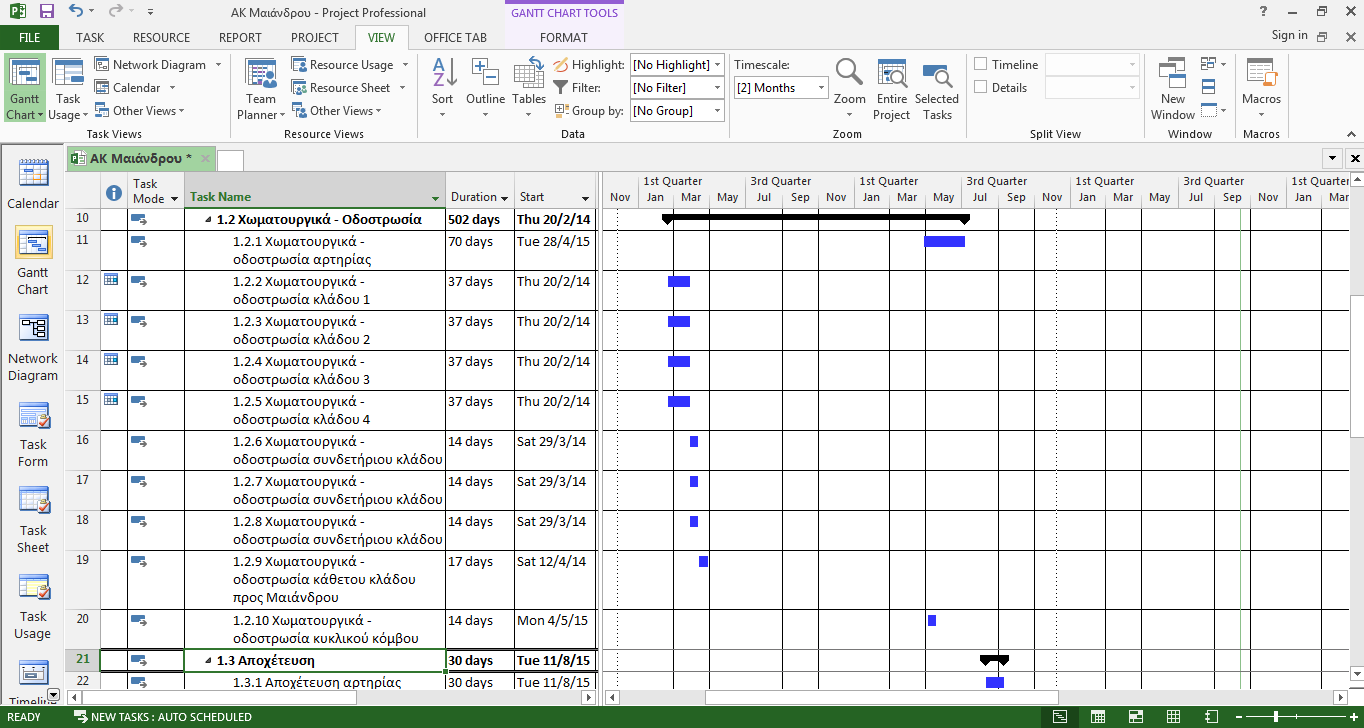Open the Help question mark
The height and width of the screenshot is (728, 1364).
[x=1263, y=12]
